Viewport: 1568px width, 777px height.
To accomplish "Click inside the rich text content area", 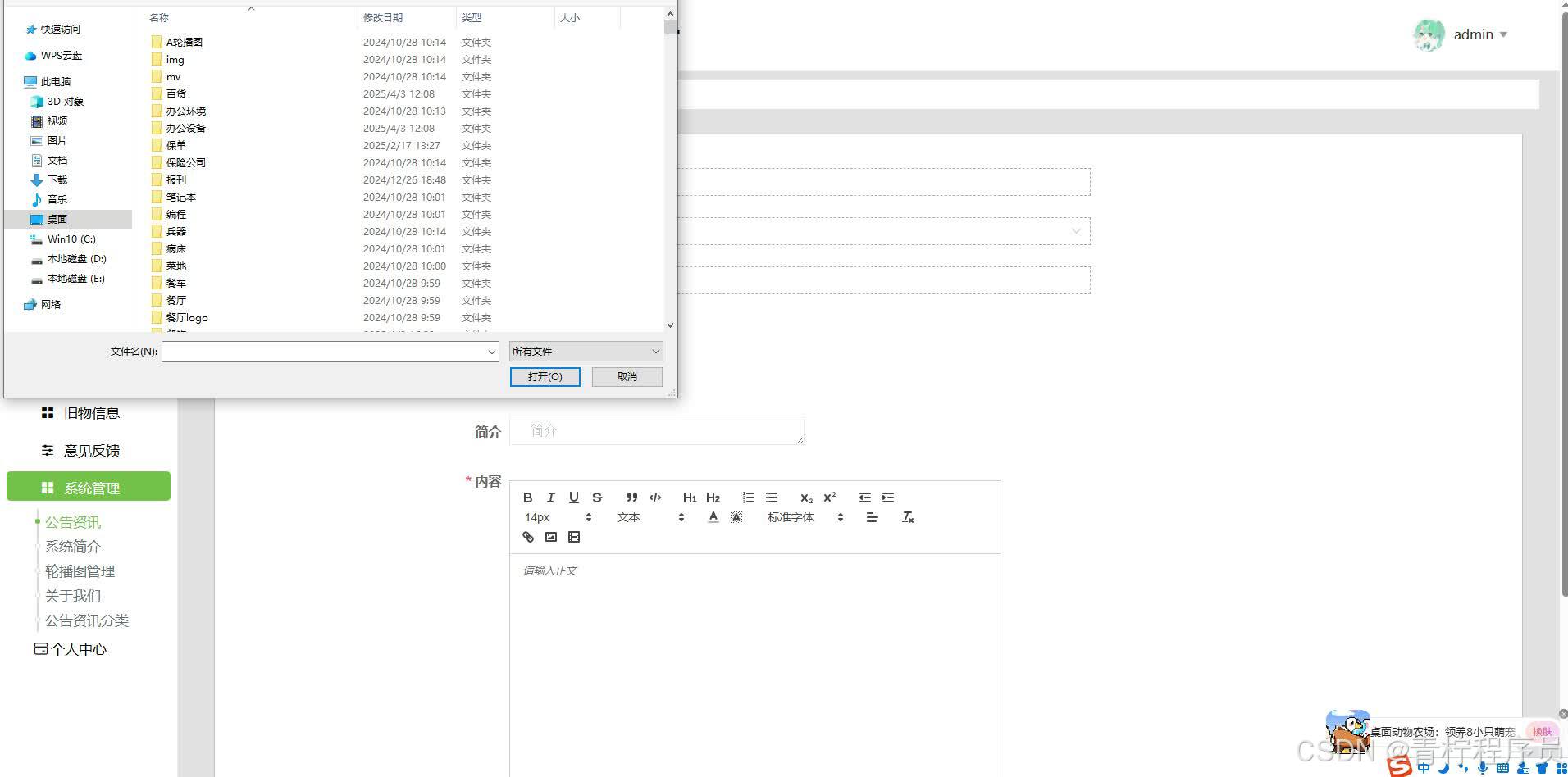I will (754, 664).
